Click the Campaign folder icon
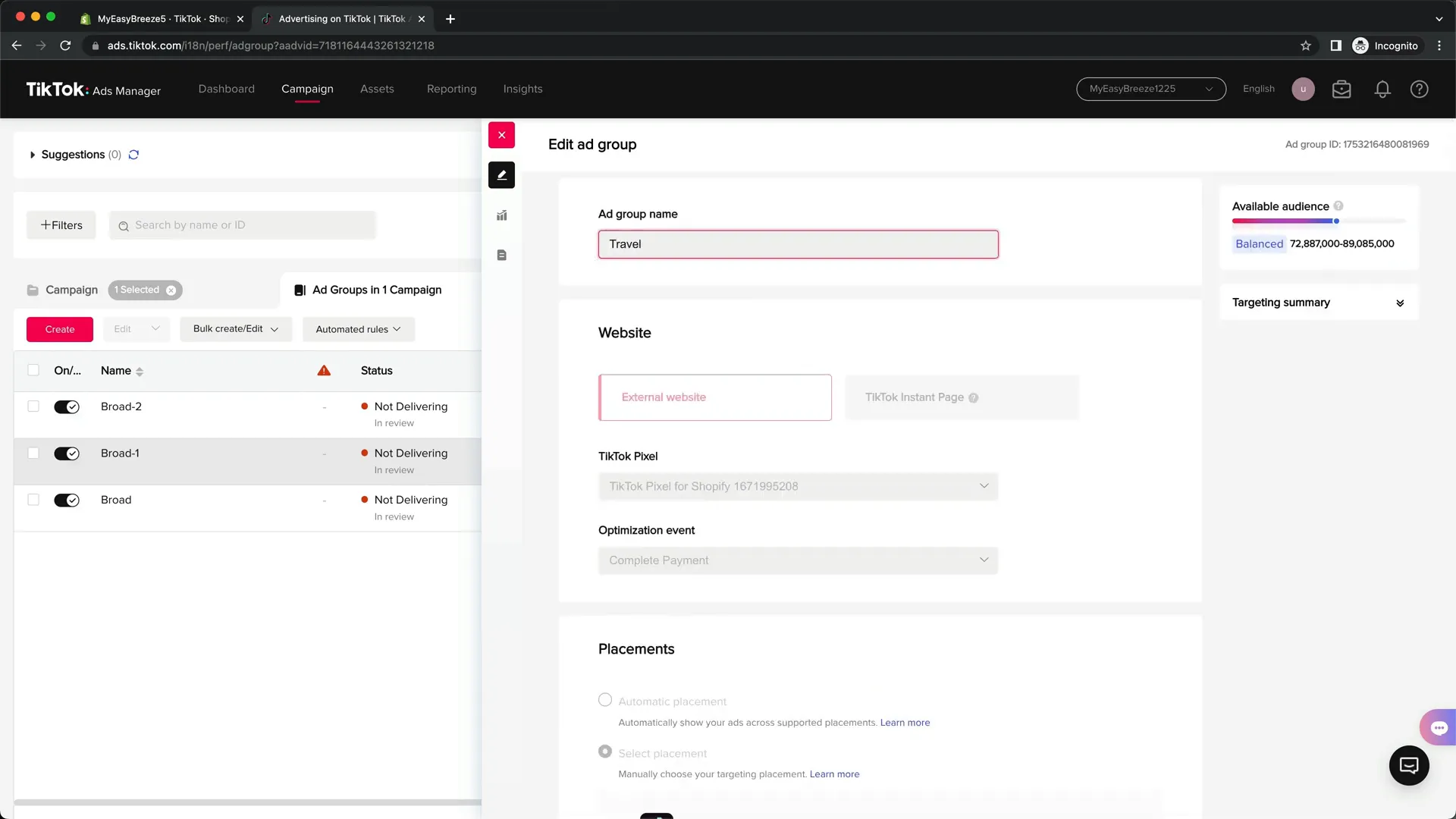The height and width of the screenshot is (819, 1456). click(x=33, y=290)
